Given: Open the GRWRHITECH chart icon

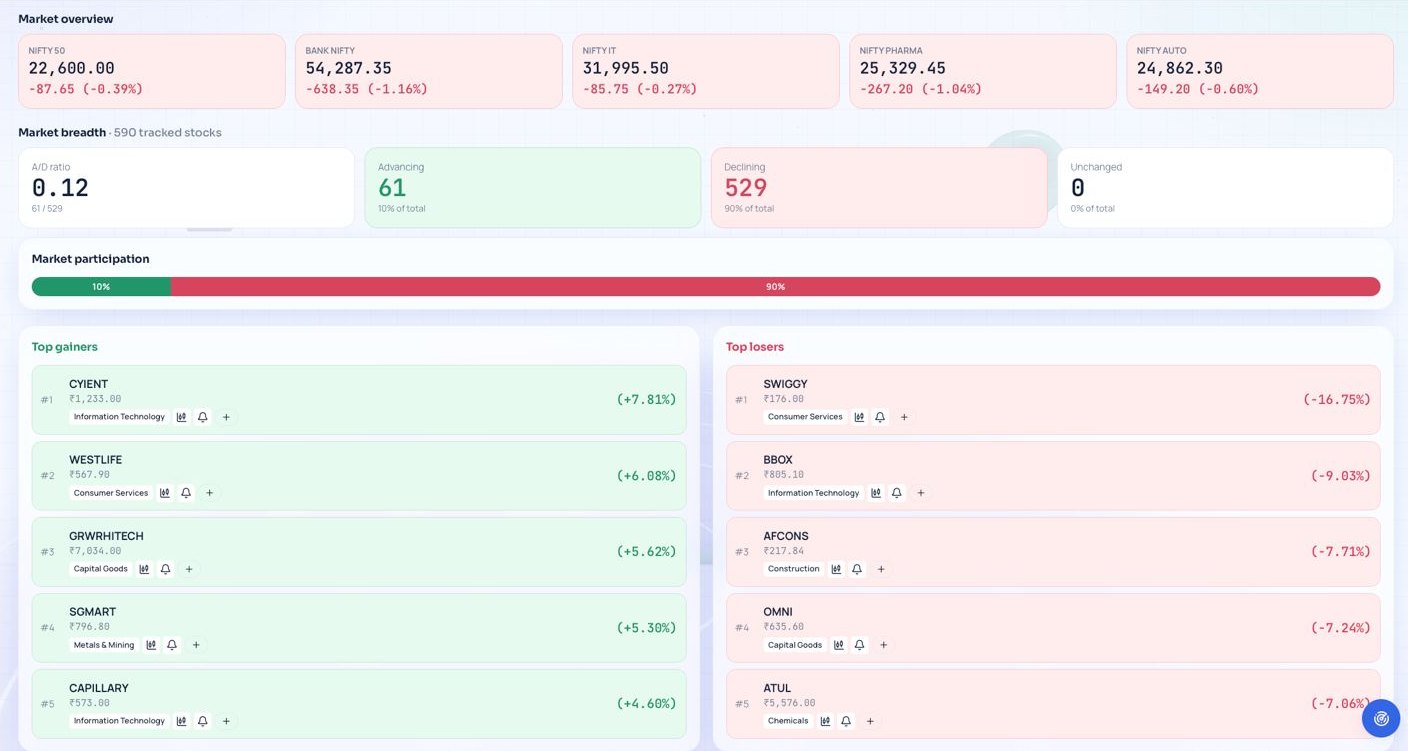Looking at the screenshot, I should tap(144, 569).
